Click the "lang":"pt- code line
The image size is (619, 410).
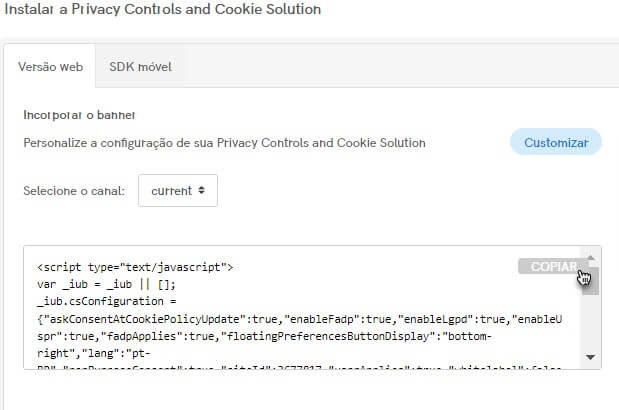pyautogui.click(x=94, y=353)
